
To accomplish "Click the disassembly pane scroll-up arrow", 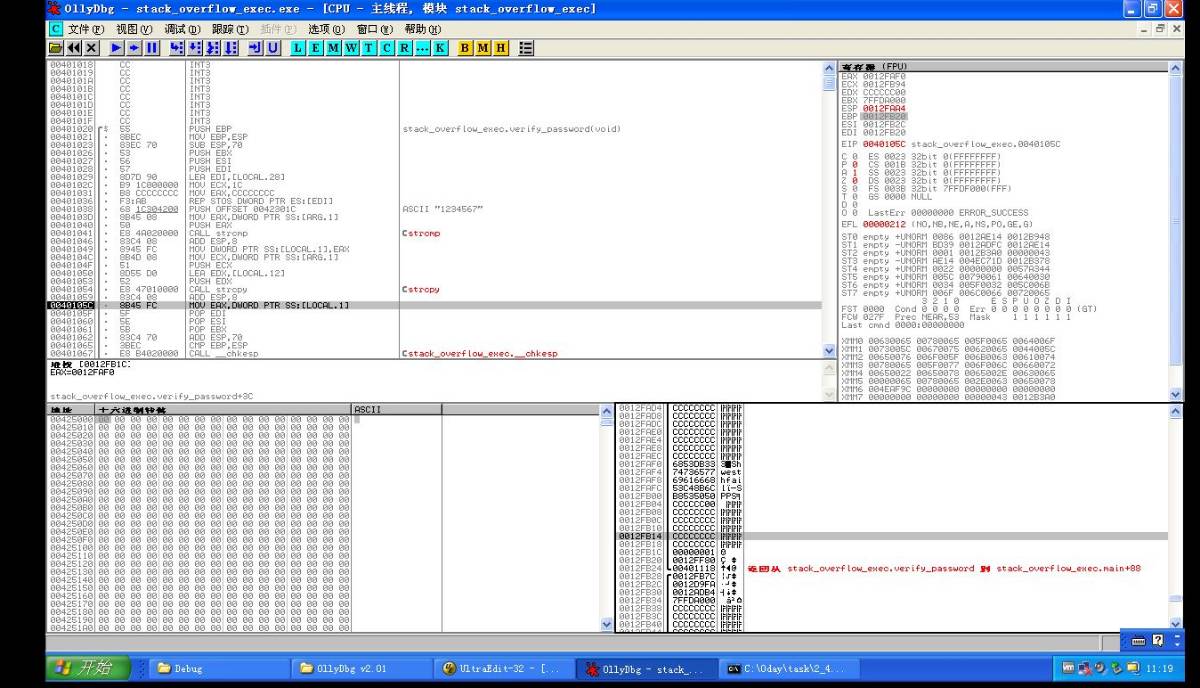I will (828, 68).
